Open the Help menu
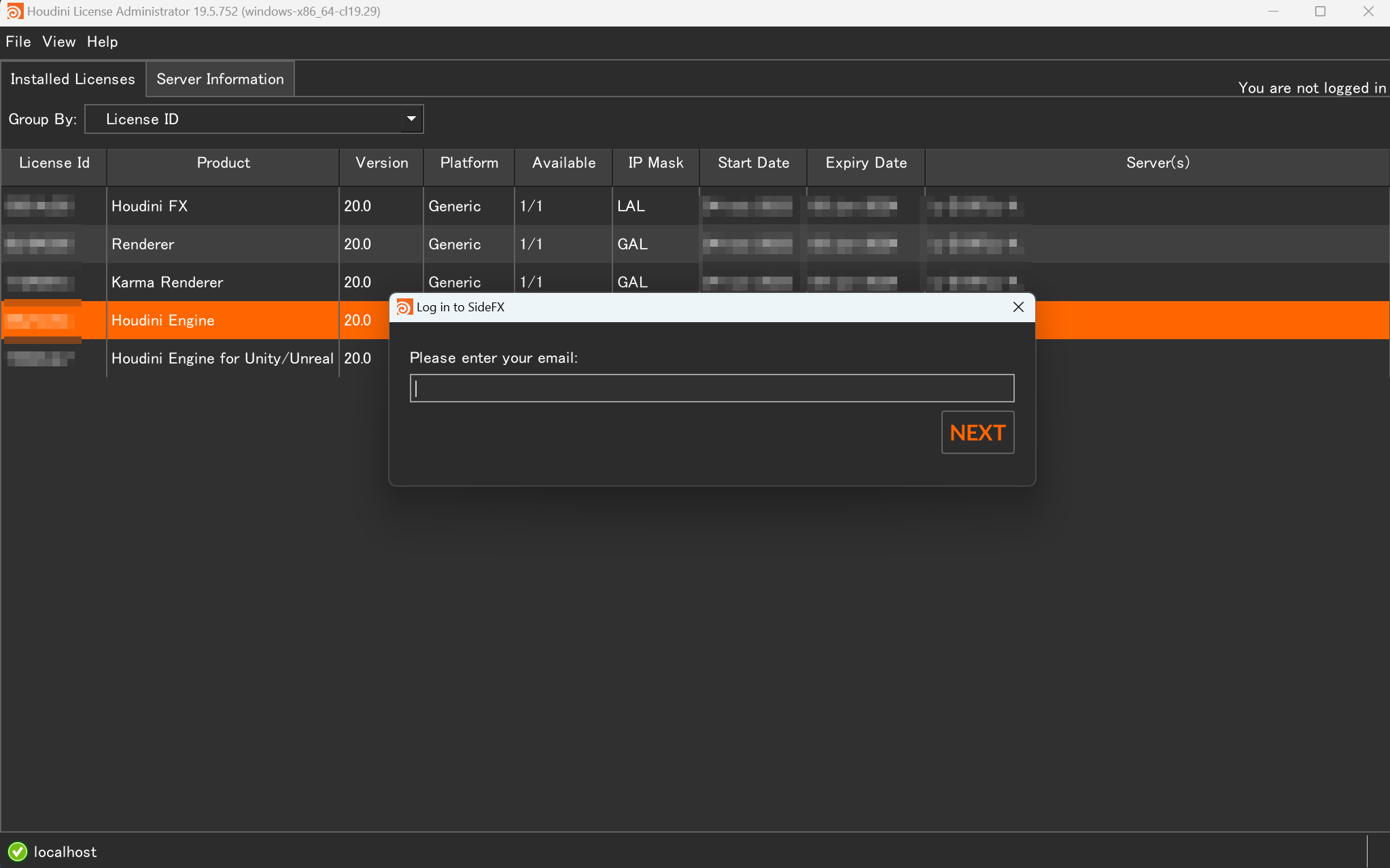1390x868 pixels. tap(102, 41)
